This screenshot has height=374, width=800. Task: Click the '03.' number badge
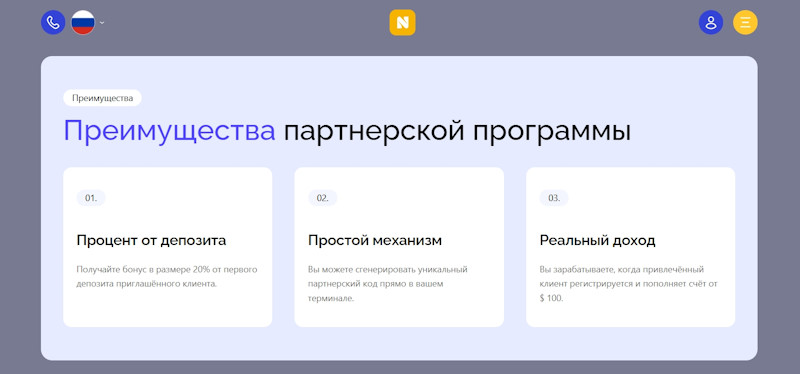pyautogui.click(x=554, y=198)
